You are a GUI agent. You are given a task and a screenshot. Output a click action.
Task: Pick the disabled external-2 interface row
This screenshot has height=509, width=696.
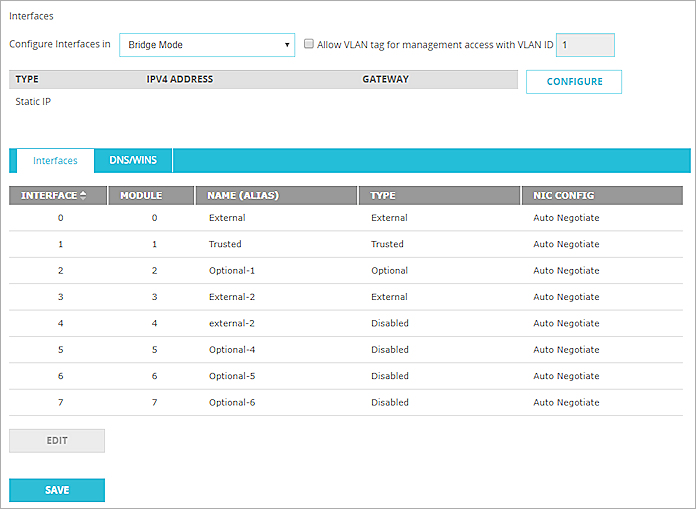click(x=232, y=323)
